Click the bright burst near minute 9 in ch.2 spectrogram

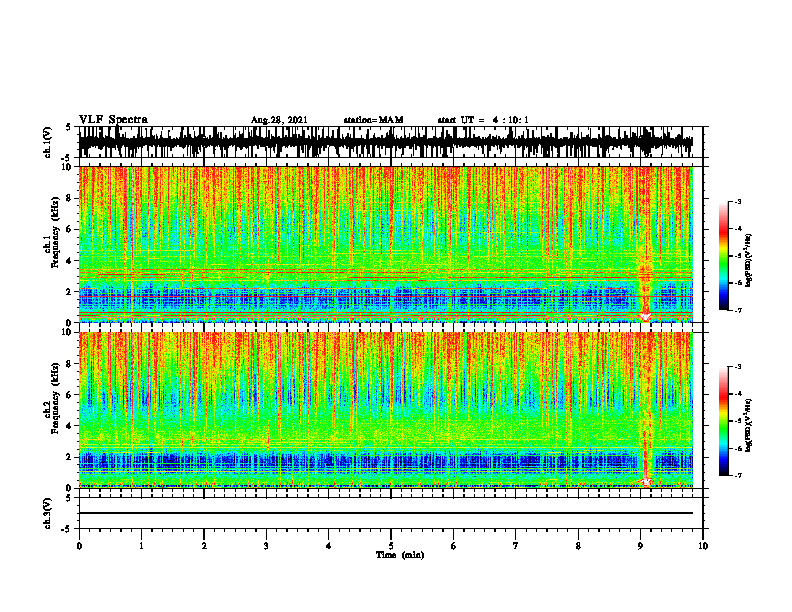click(x=647, y=409)
